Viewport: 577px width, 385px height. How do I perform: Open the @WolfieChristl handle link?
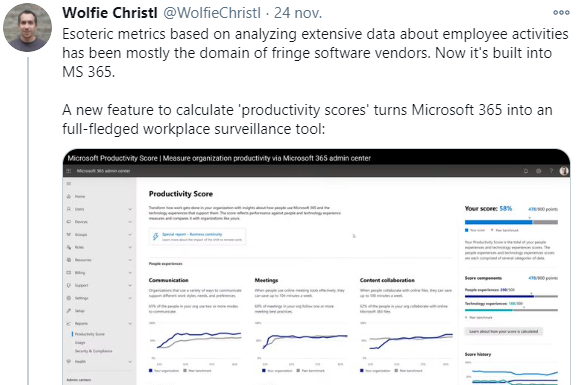point(212,13)
